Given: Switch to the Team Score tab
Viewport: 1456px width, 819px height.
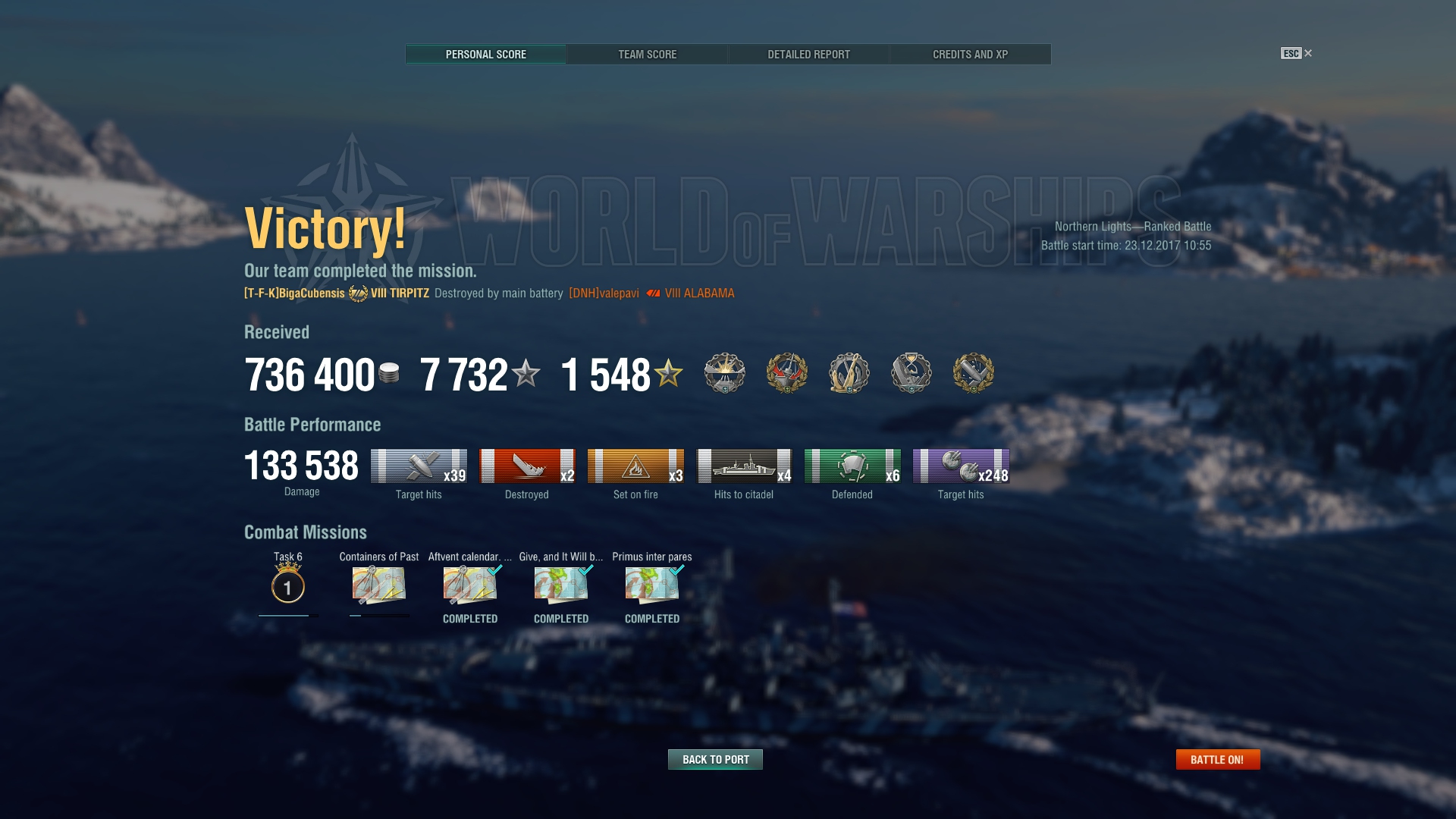Looking at the screenshot, I should [647, 55].
